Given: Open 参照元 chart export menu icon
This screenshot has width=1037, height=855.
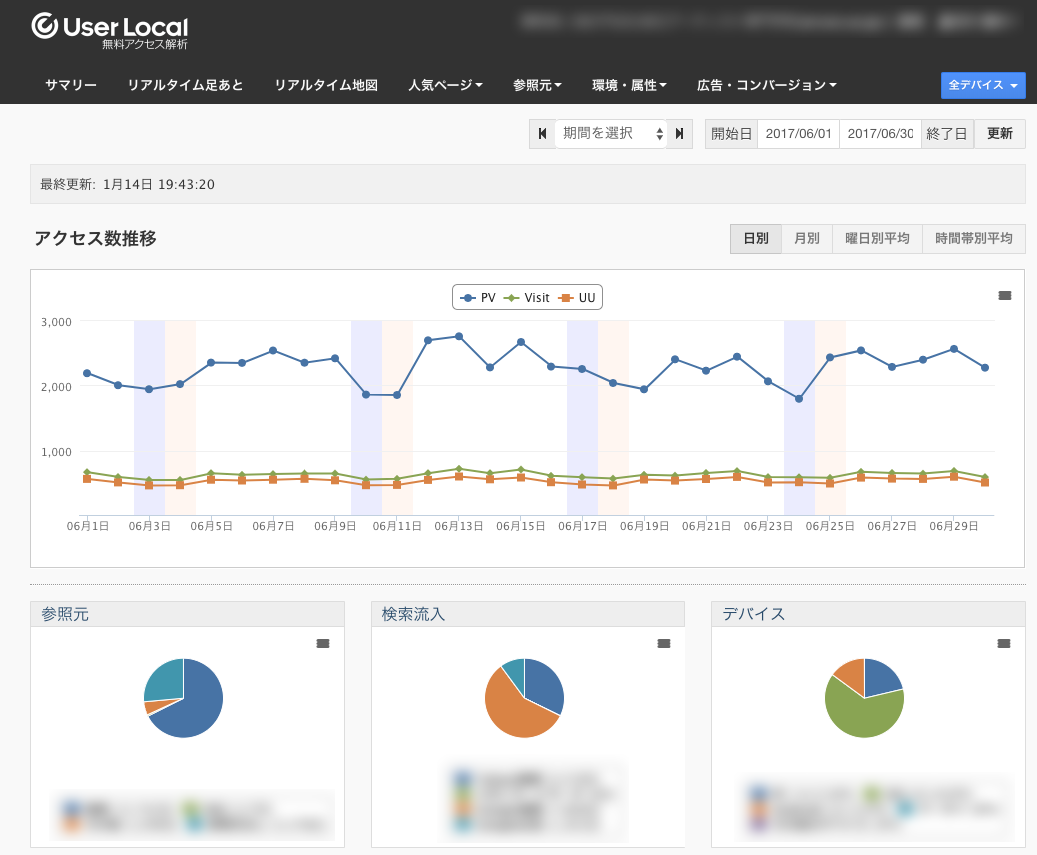Looking at the screenshot, I should [323, 644].
